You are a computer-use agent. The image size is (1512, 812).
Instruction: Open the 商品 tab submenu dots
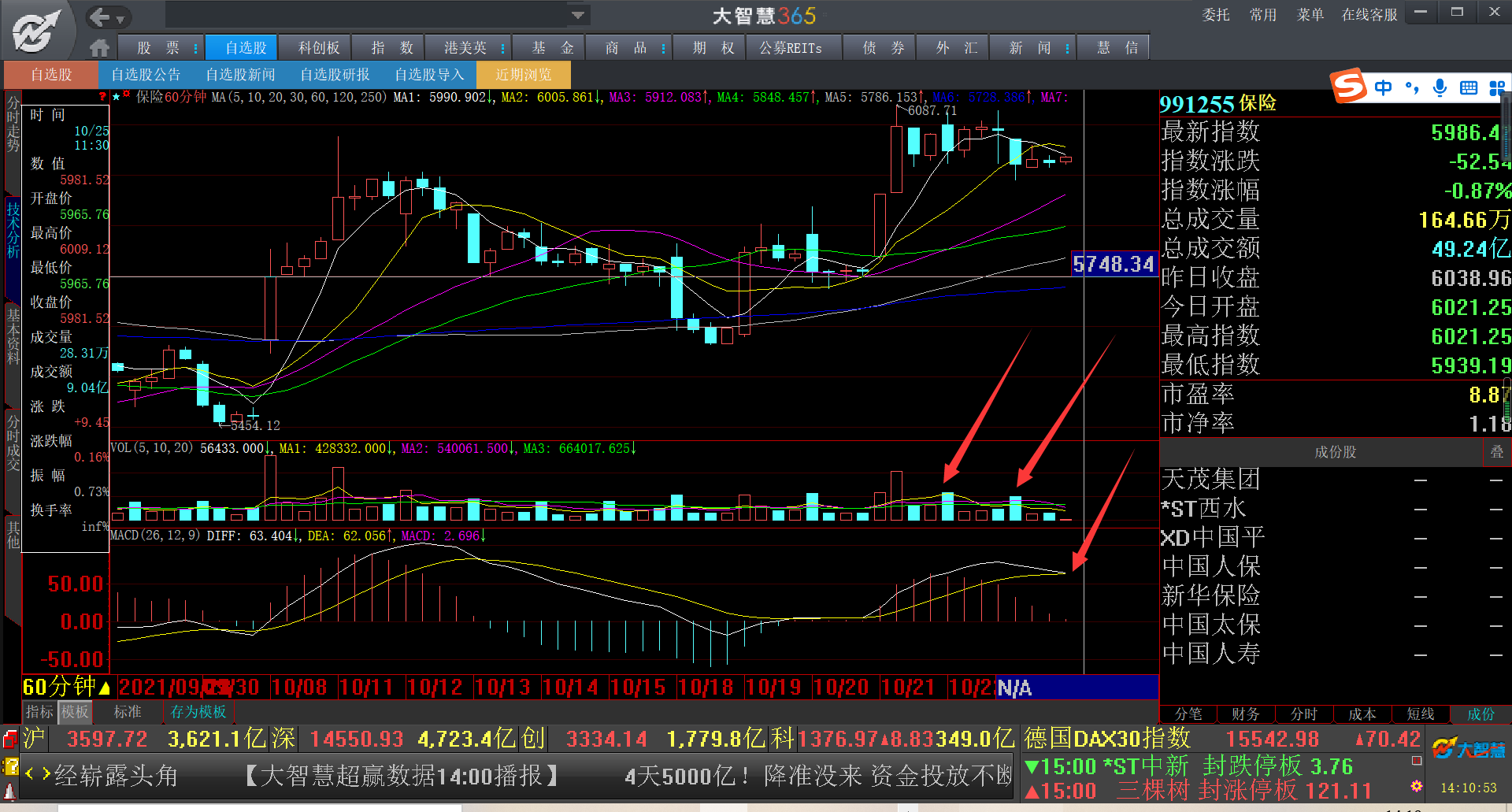[x=663, y=48]
